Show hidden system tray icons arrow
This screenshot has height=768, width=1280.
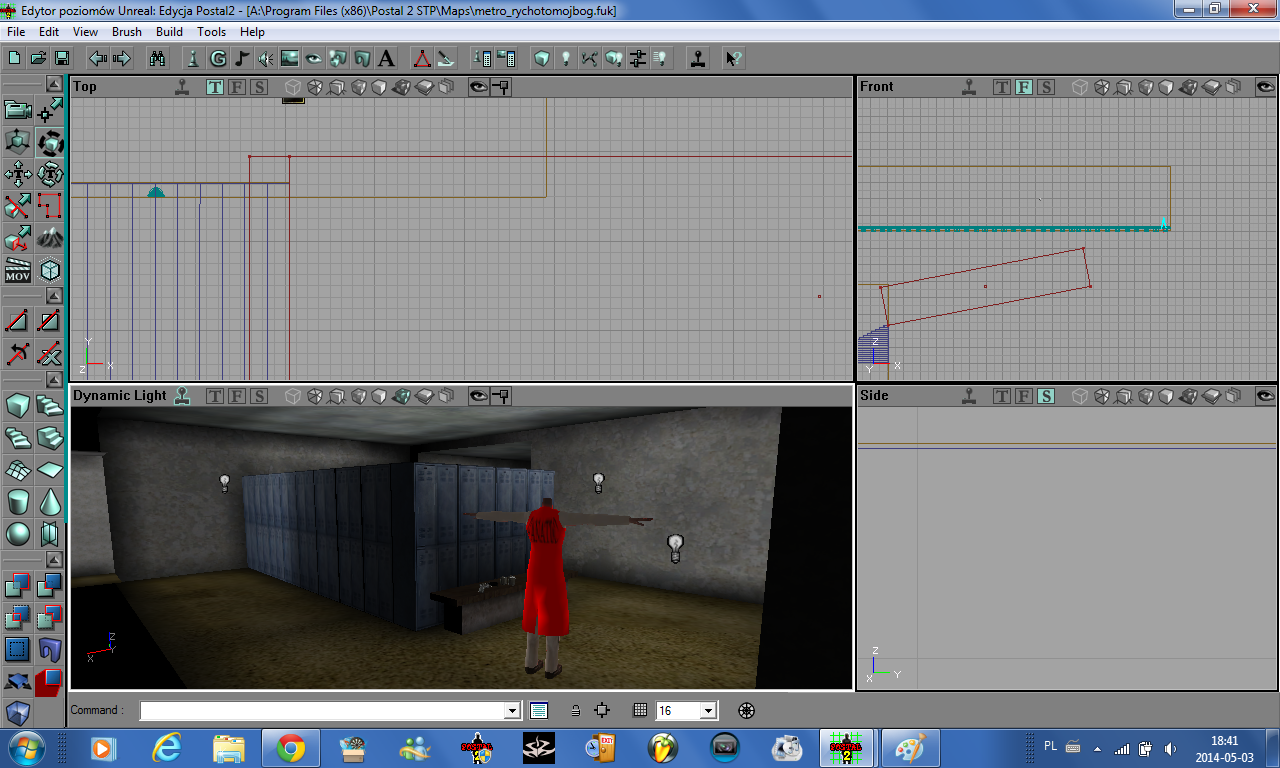1099,748
